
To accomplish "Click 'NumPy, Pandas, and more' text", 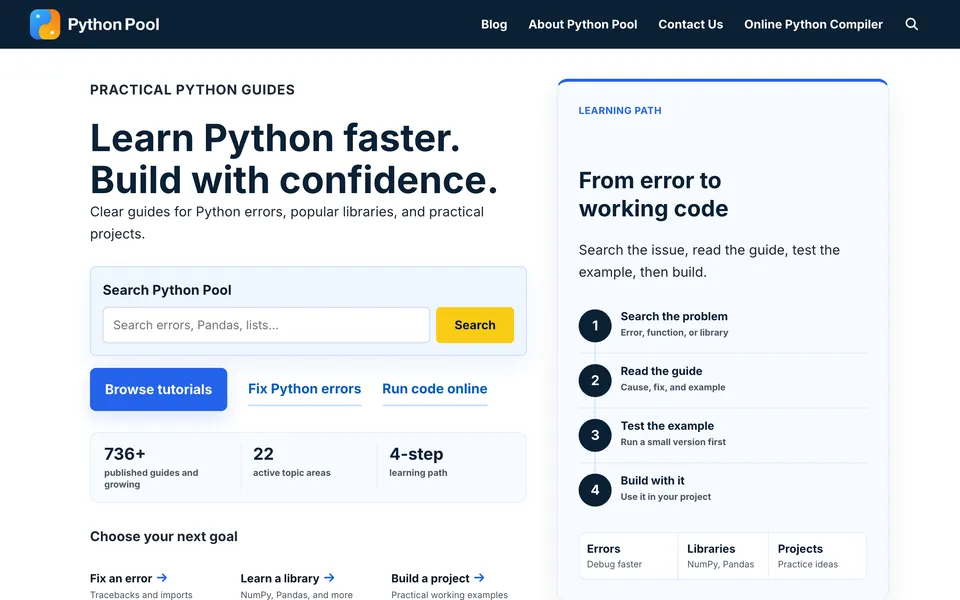I will click(296, 594).
